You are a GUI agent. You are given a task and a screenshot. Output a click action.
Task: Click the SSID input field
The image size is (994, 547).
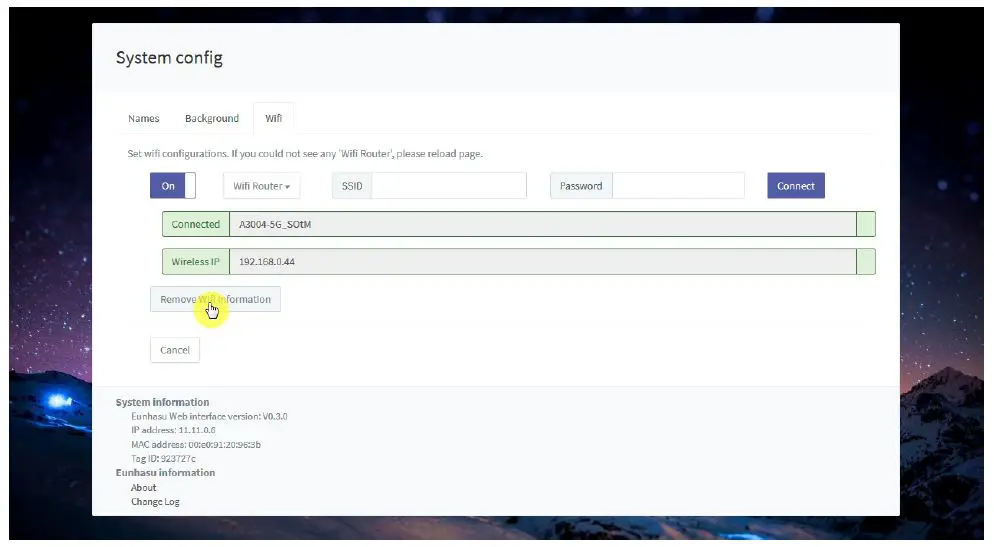pyautogui.click(x=449, y=186)
